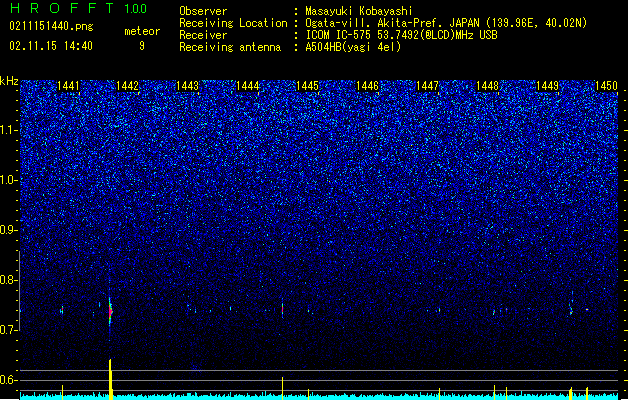Click the 1442 time marker

point(128,86)
